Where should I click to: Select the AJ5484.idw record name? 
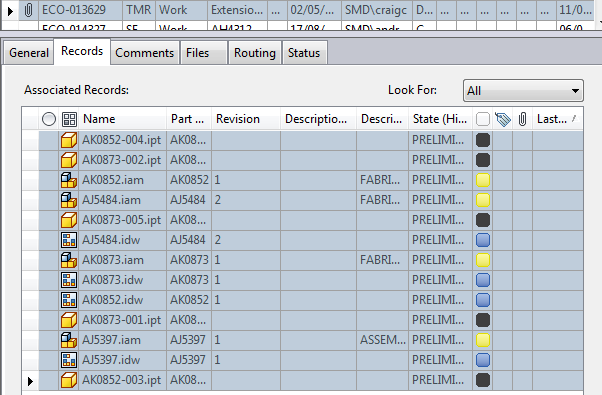(x=111, y=240)
